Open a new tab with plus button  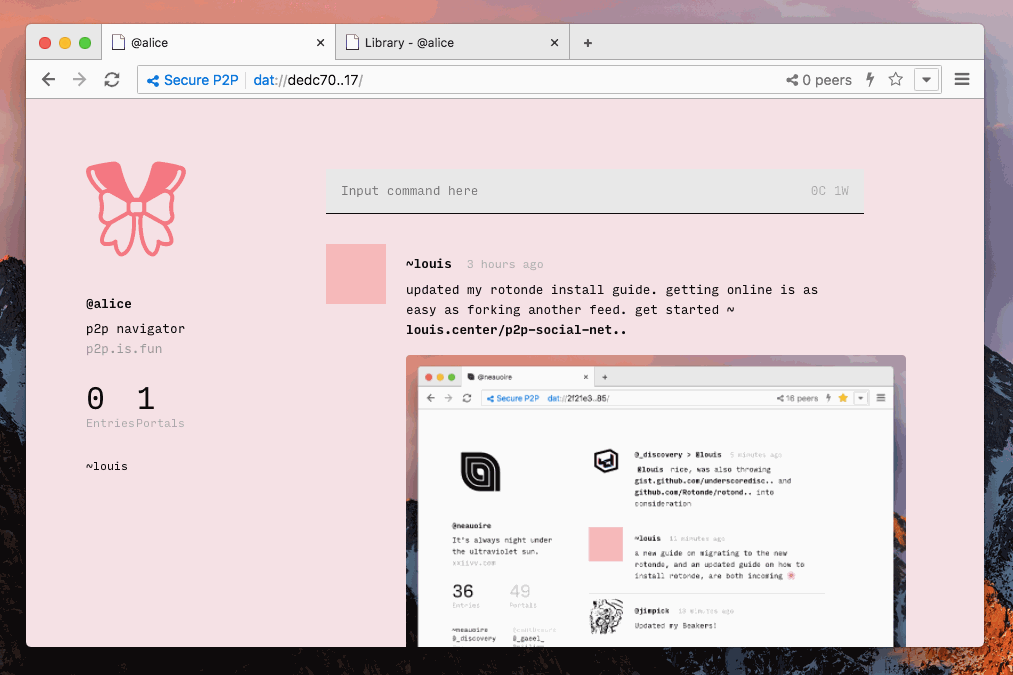tap(588, 43)
